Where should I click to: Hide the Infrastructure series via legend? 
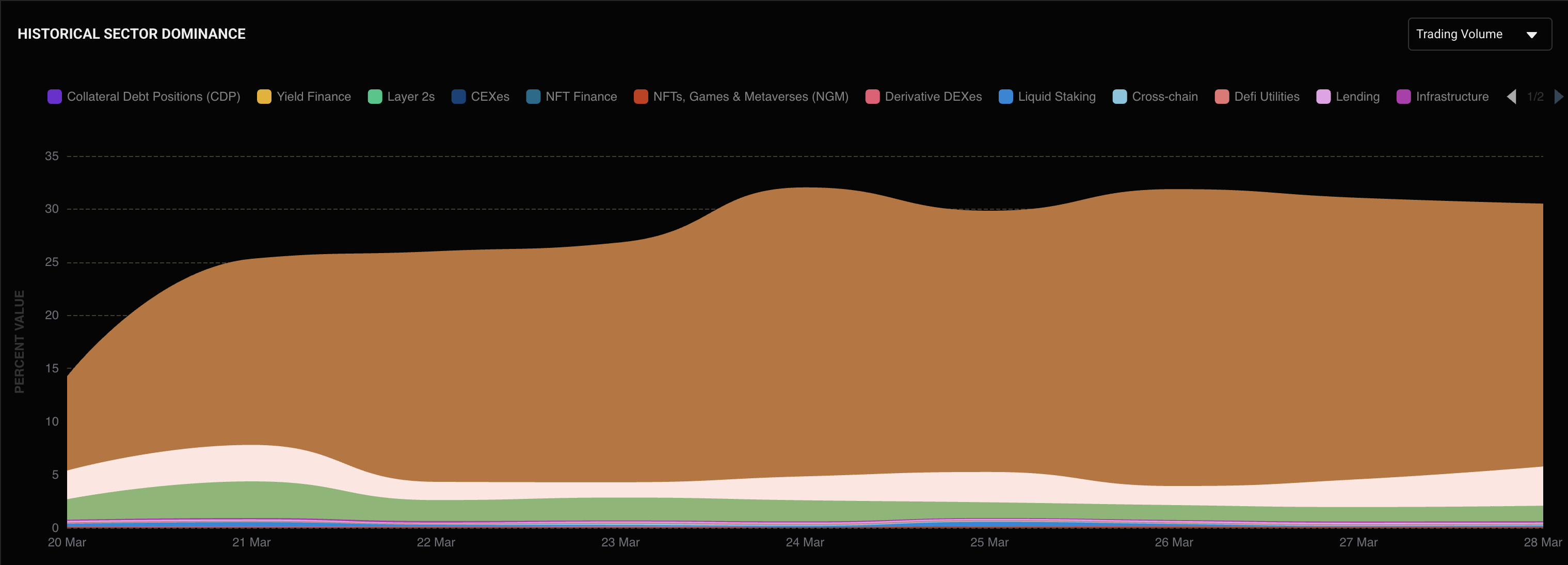[1452, 97]
